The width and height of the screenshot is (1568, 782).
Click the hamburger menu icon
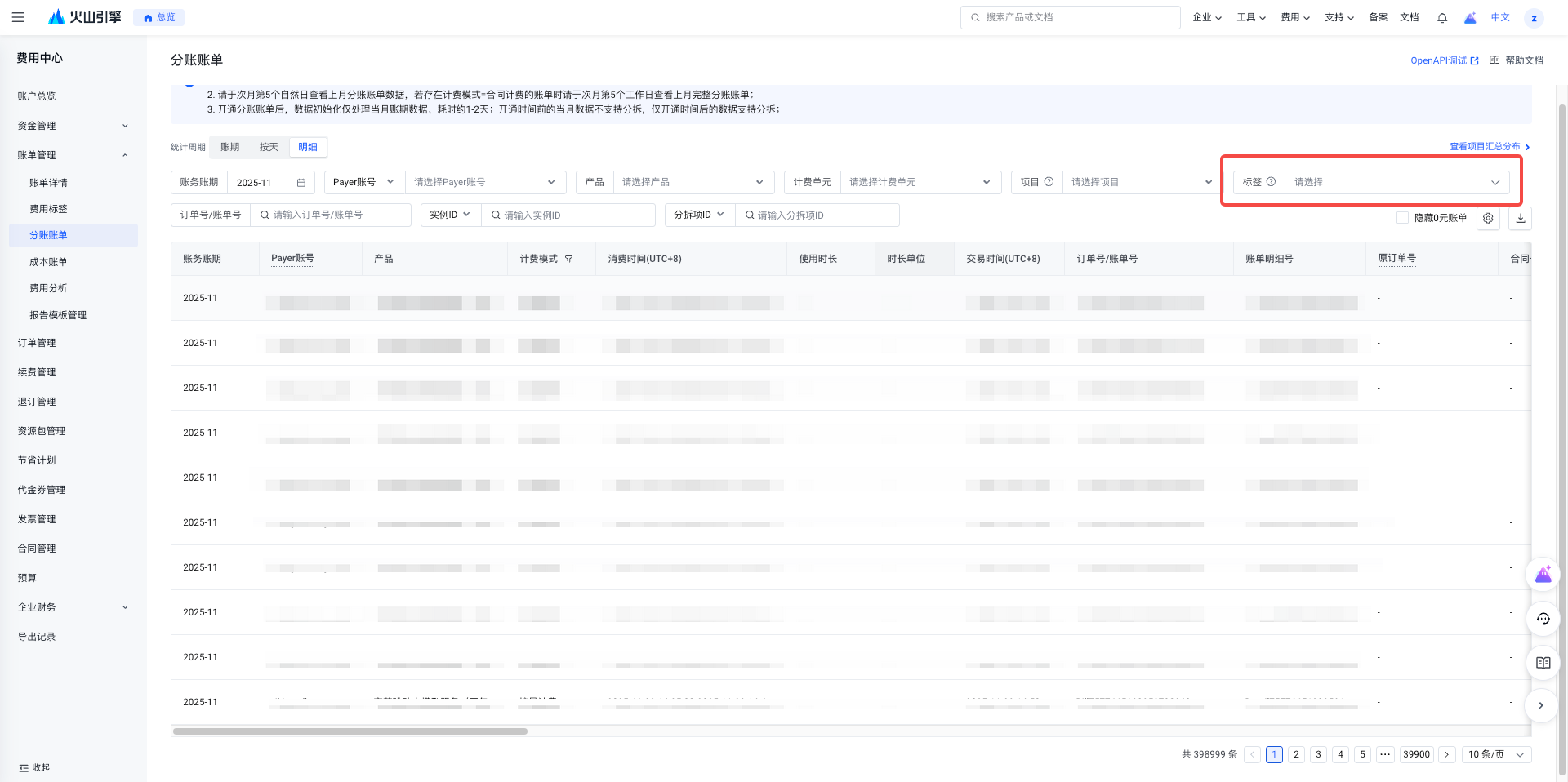[x=18, y=17]
